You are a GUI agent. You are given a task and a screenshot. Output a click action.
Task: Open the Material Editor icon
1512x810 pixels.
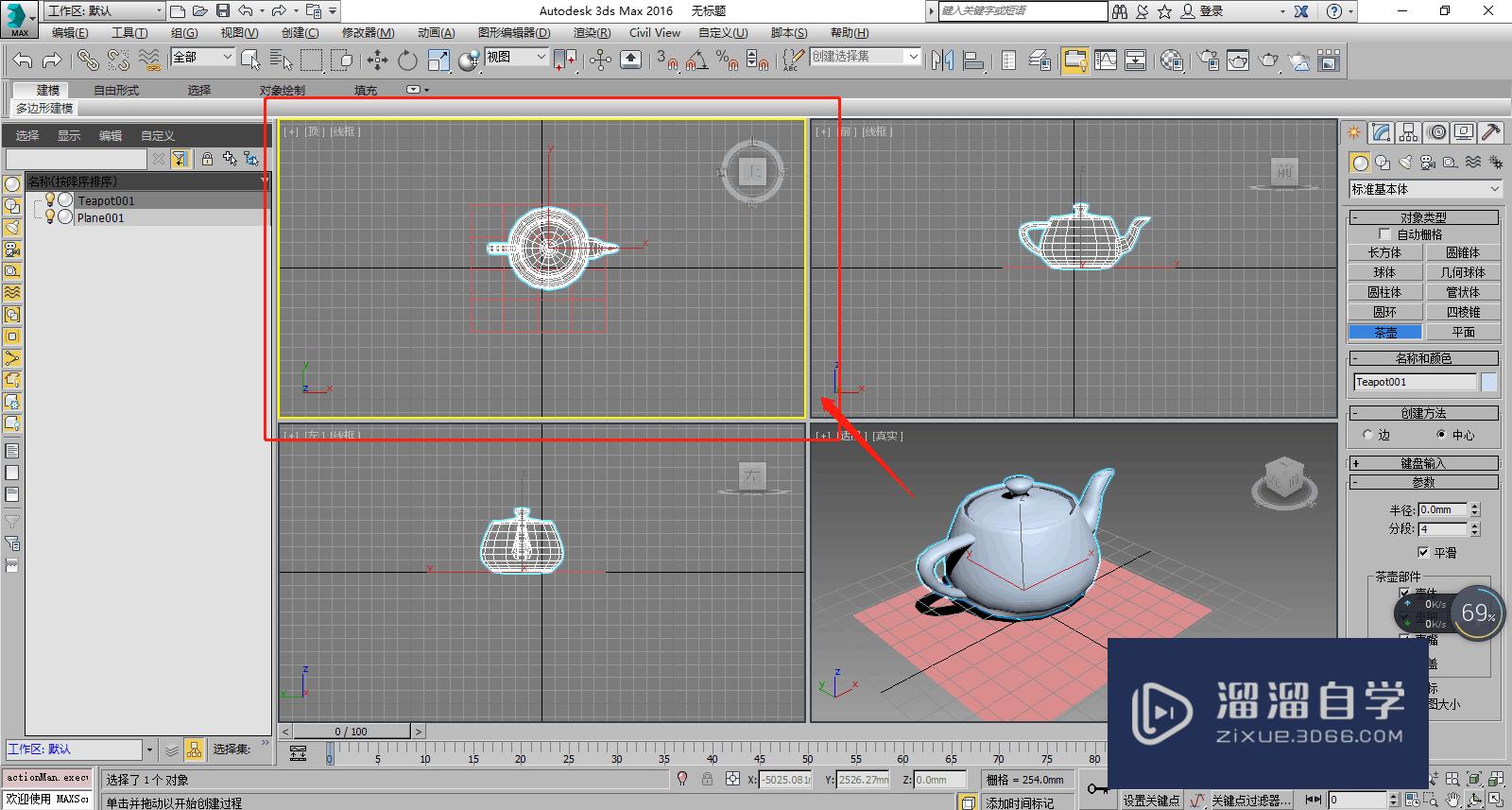click(1172, 60)
